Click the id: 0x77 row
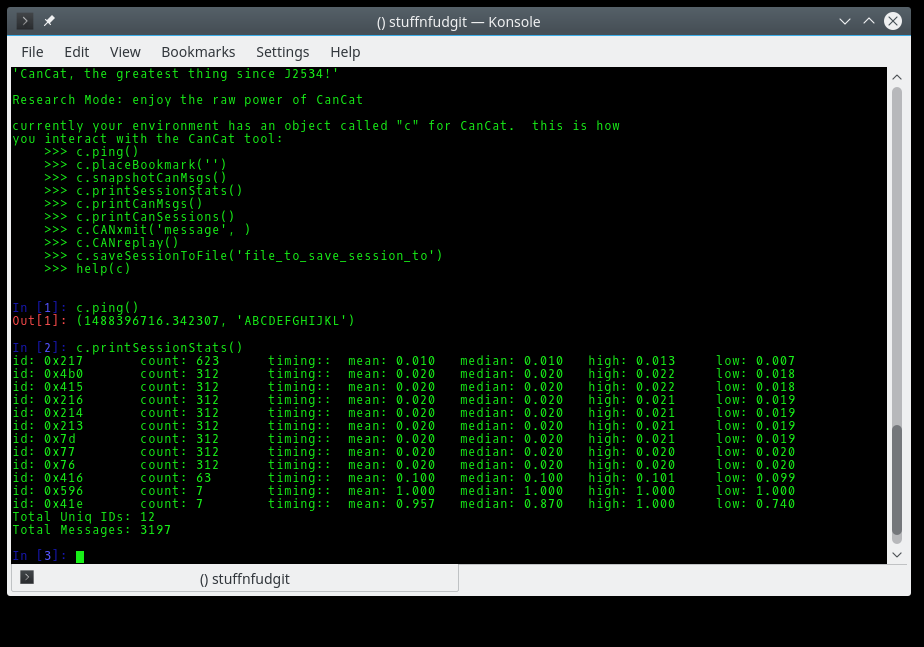Image resolution: width=924 pixels, height=647 pixels. 404,451
